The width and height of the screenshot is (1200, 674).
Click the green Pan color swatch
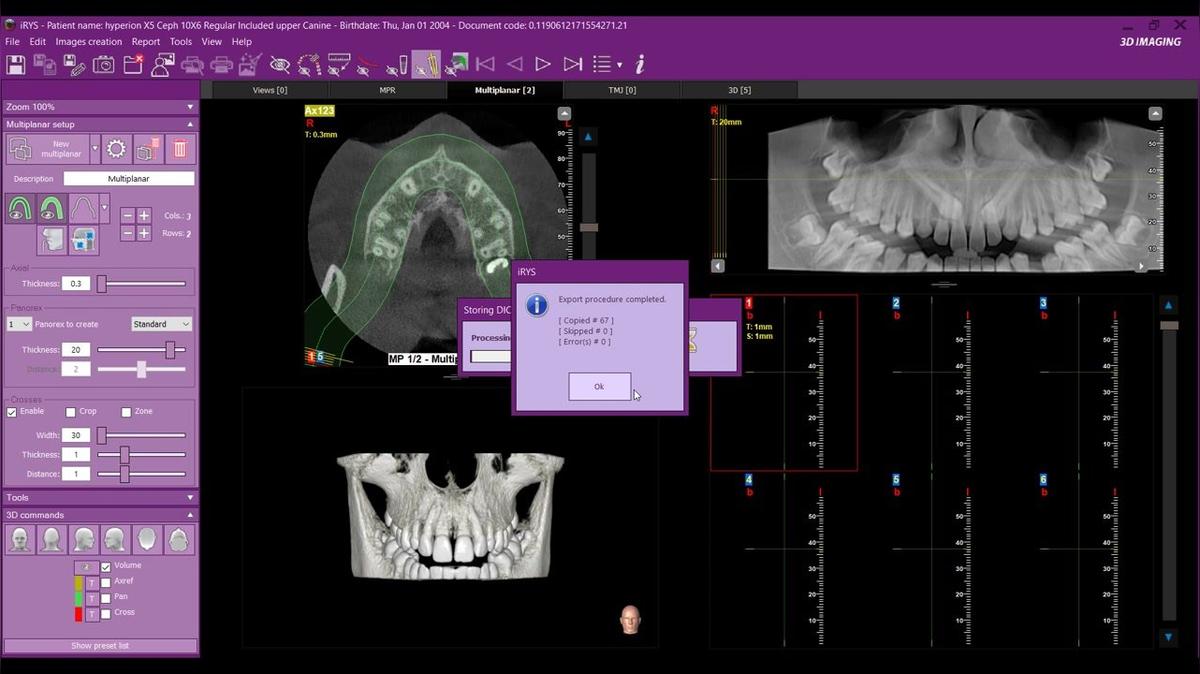(x=79, y=598)
